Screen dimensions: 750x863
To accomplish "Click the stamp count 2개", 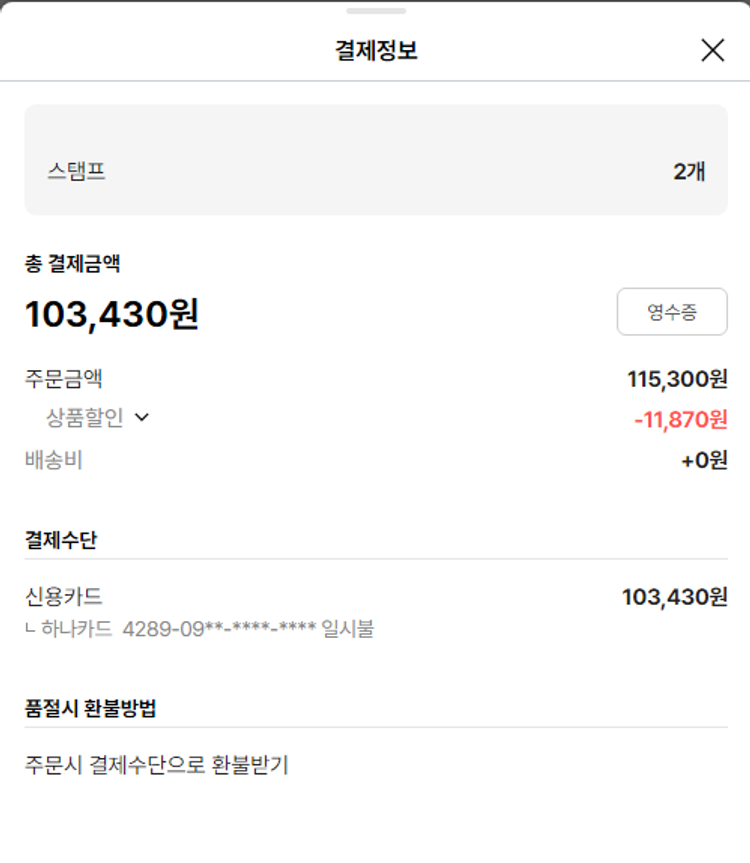I will 689,171.
